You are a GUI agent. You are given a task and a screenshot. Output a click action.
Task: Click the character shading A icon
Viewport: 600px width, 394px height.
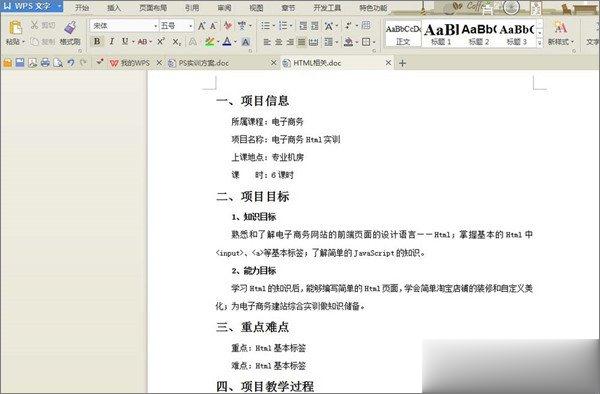click(246, 42)
